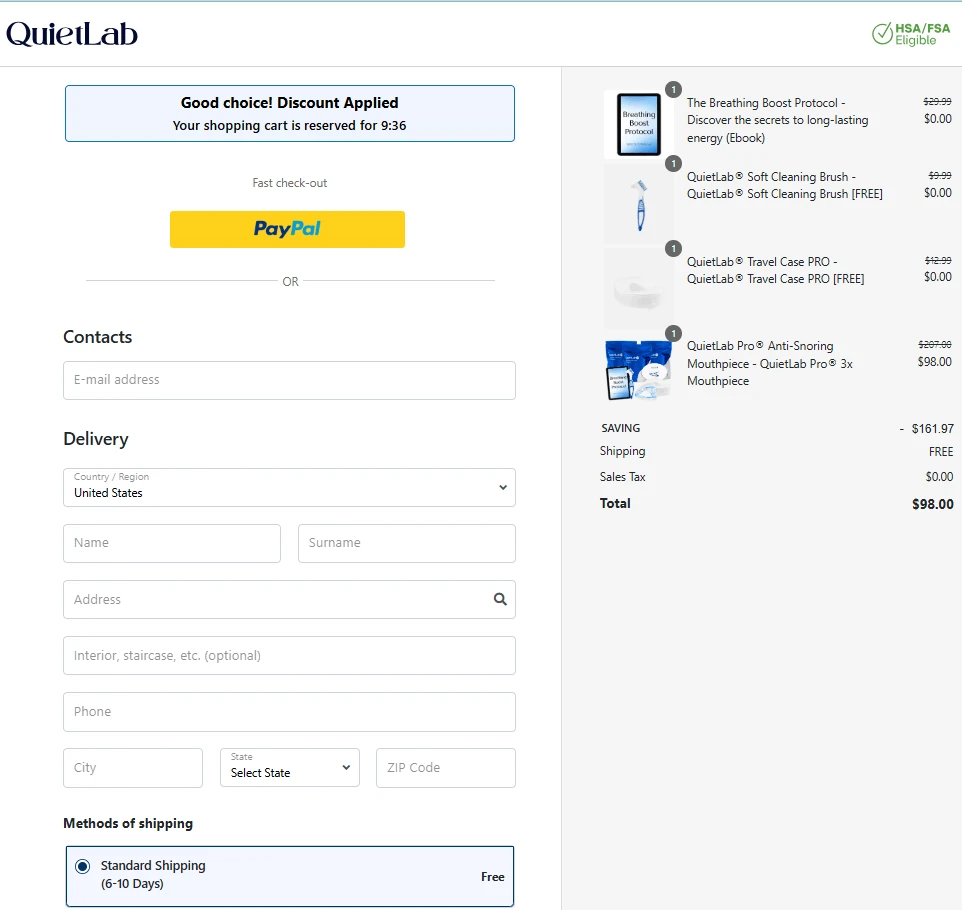This screenshot has width=962, height=910.
Task: Click the Interior, staircase optional field
Action: [289, 656]
